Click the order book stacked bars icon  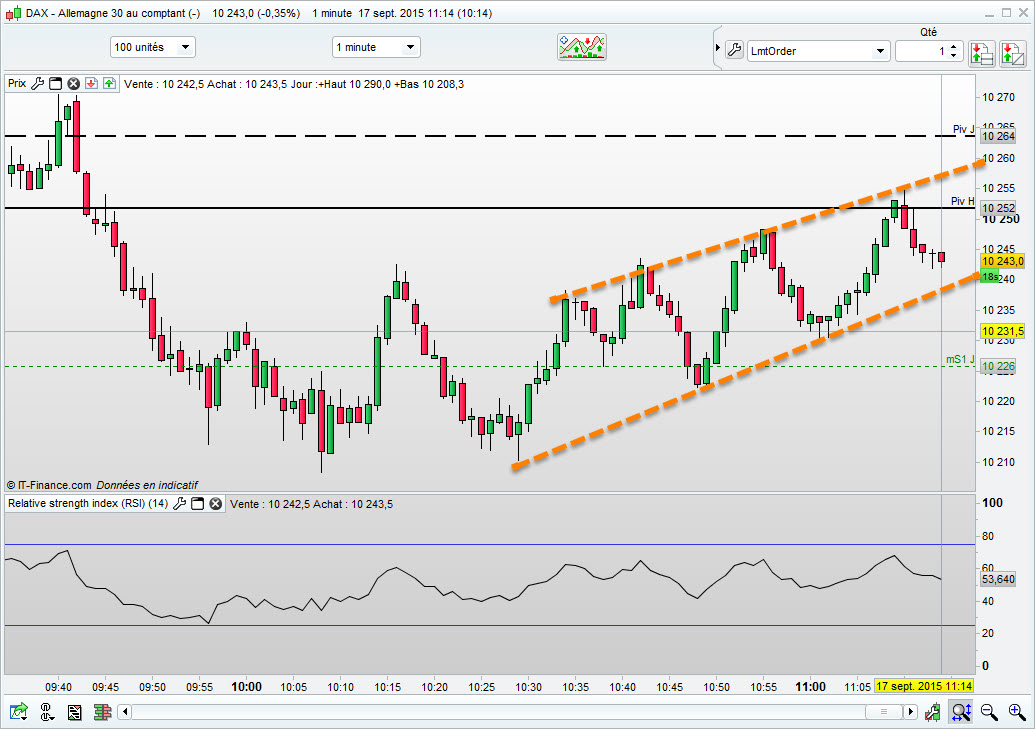click(x=102, y=711)
